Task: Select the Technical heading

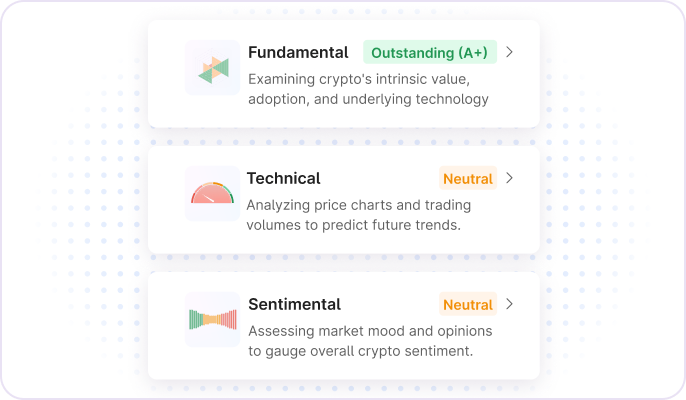Action: [284, 178]
